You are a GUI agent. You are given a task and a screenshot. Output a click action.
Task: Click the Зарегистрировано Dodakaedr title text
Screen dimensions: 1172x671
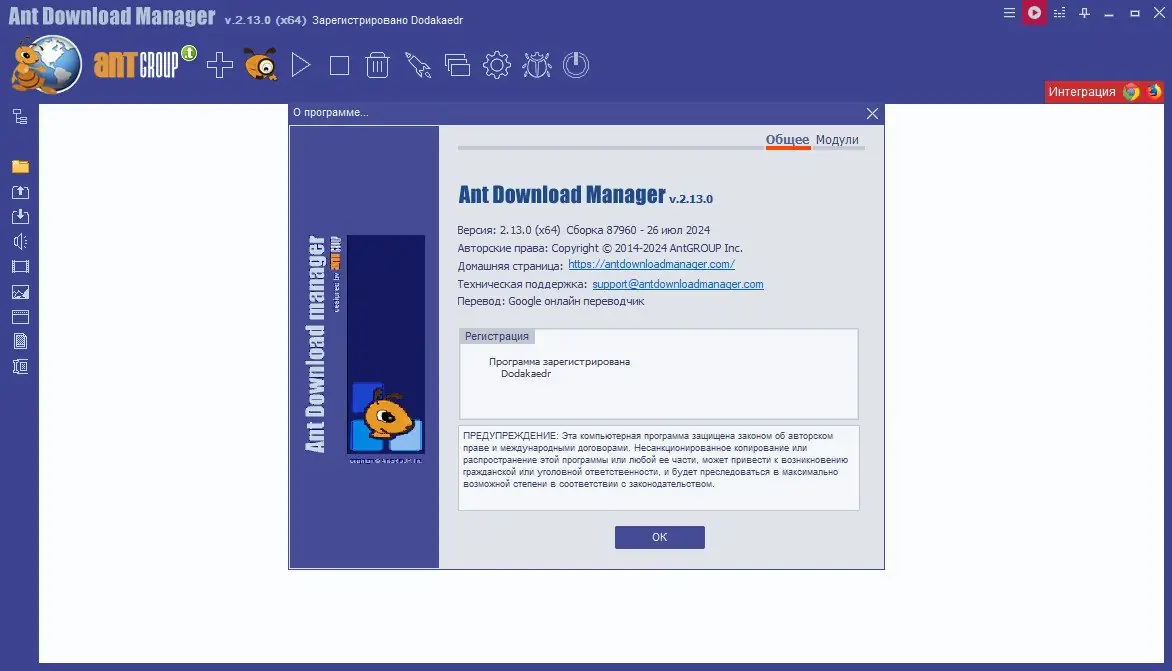pos(387,20)
